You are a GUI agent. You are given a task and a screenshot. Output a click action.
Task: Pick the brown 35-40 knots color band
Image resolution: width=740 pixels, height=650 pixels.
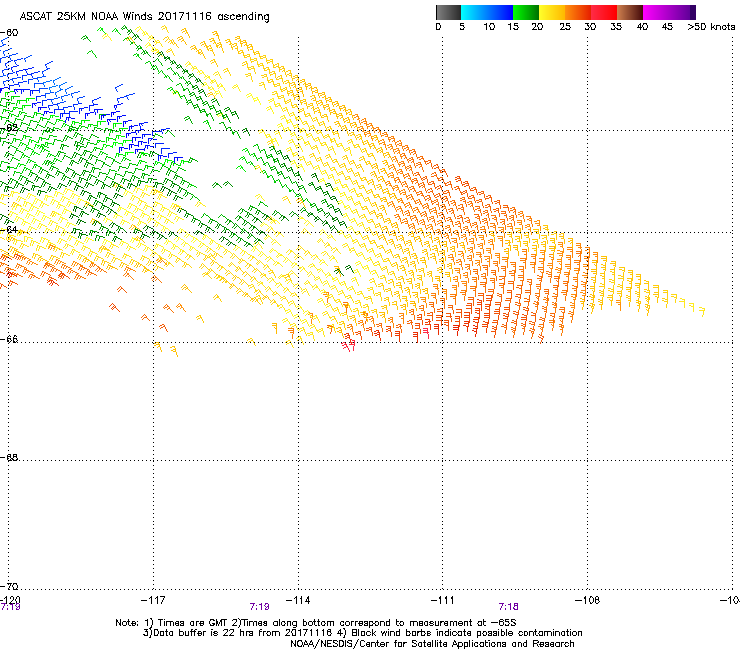tap(630, 12)
